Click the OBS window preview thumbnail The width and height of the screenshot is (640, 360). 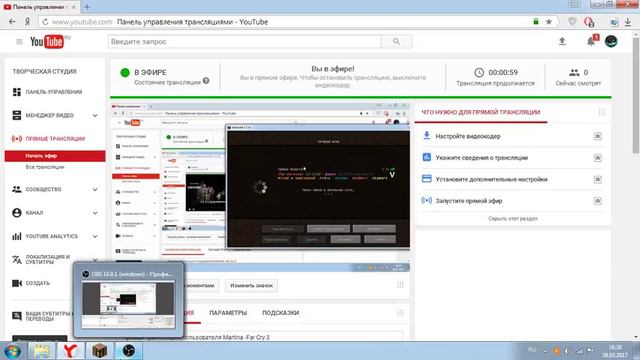click(128, 305)
